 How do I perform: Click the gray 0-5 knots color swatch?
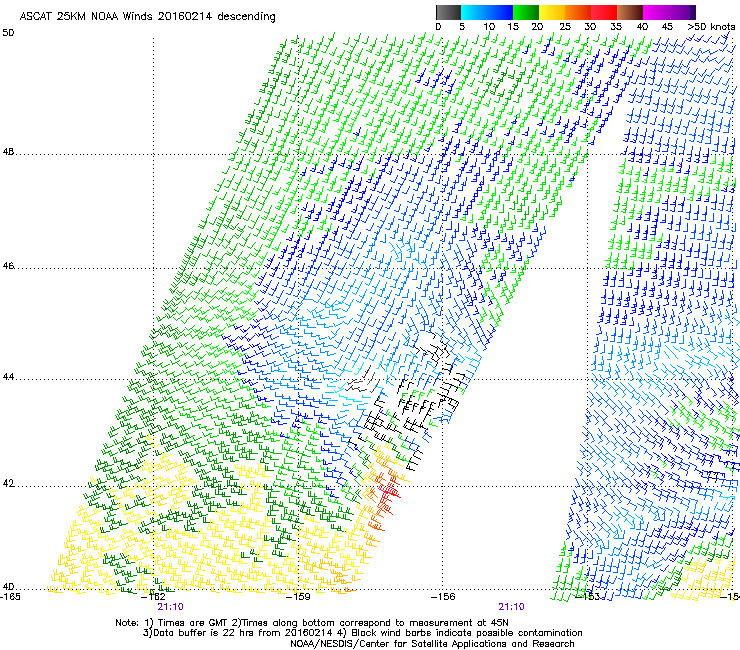coord(448,12)
